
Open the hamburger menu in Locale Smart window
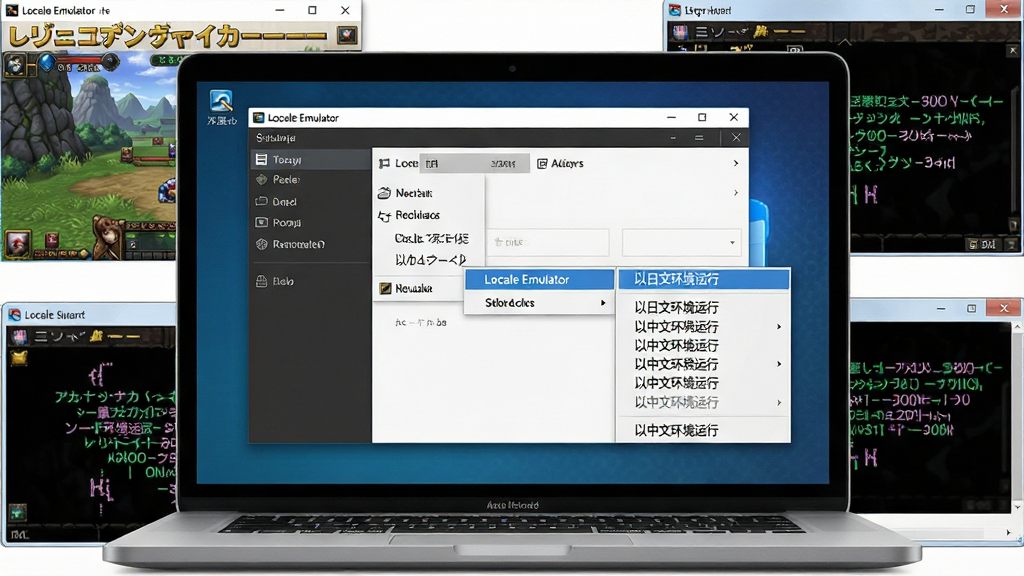41,336
